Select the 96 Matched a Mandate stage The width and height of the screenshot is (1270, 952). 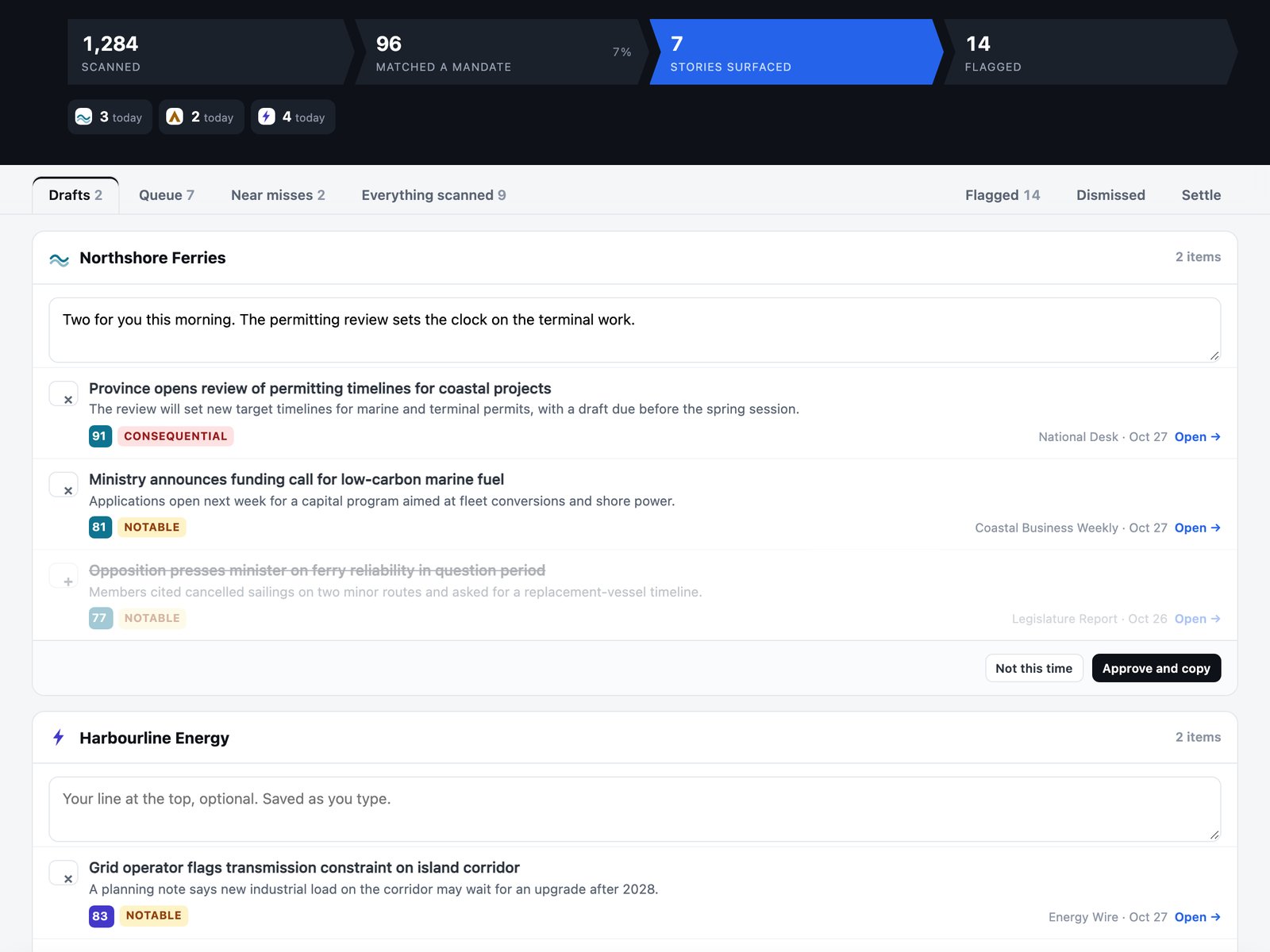click(502, 52)
